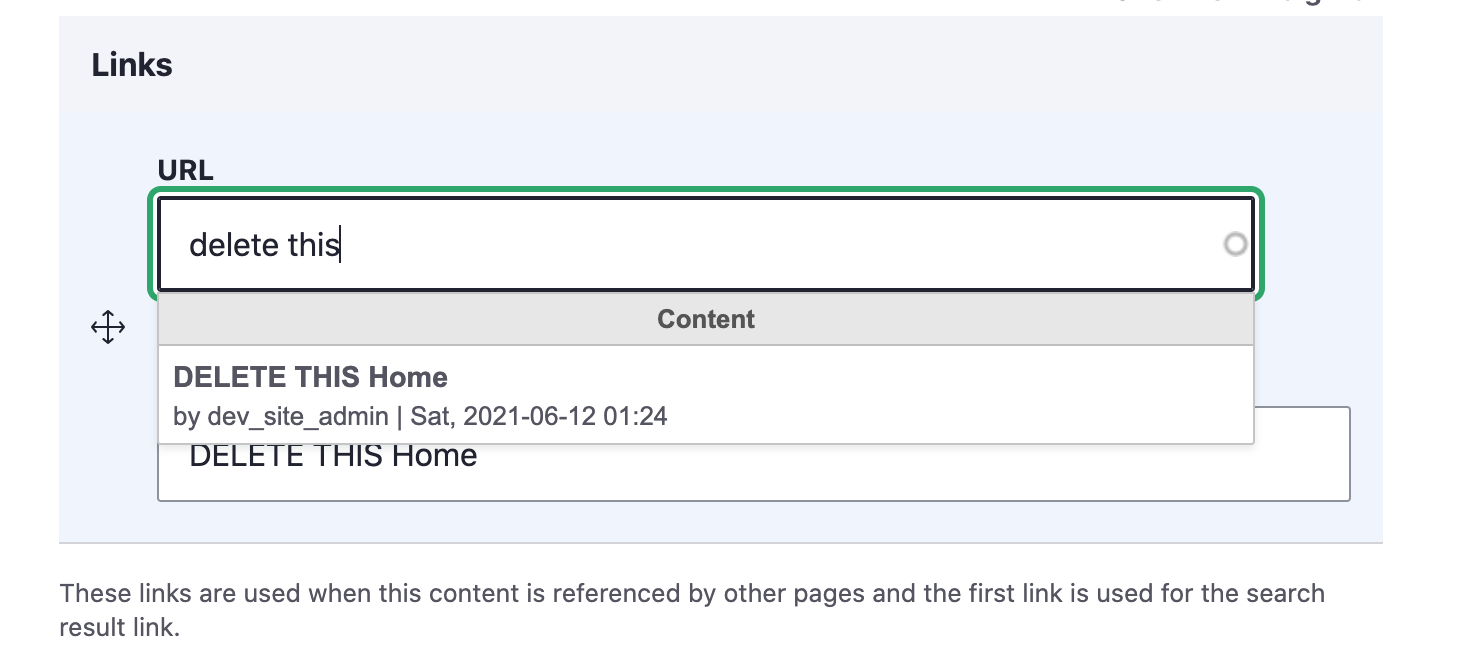The height and width of the screenshot is (654, 1476).
Task: Click the bold "Home" word in suggestion title
Action: point(408,377)
